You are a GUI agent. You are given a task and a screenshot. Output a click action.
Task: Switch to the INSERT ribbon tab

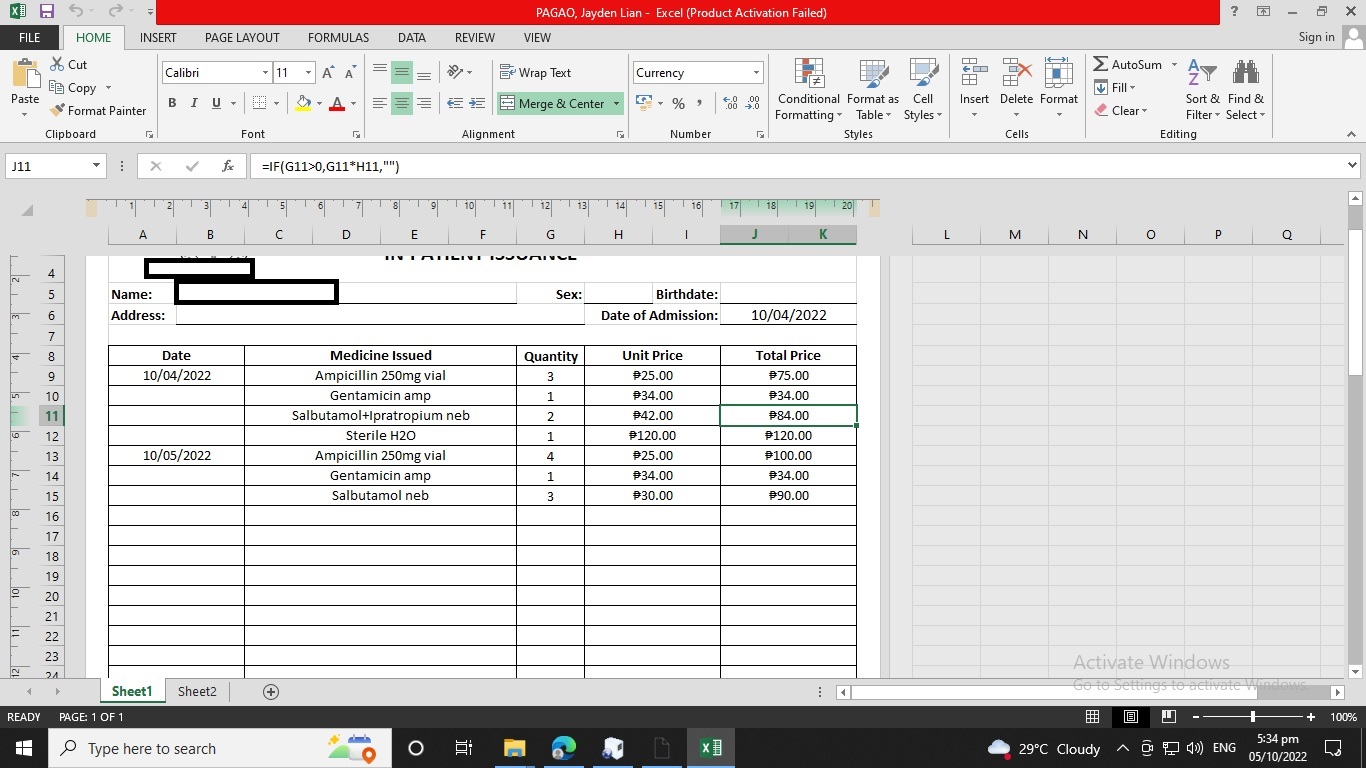click(x=158, y=37)
